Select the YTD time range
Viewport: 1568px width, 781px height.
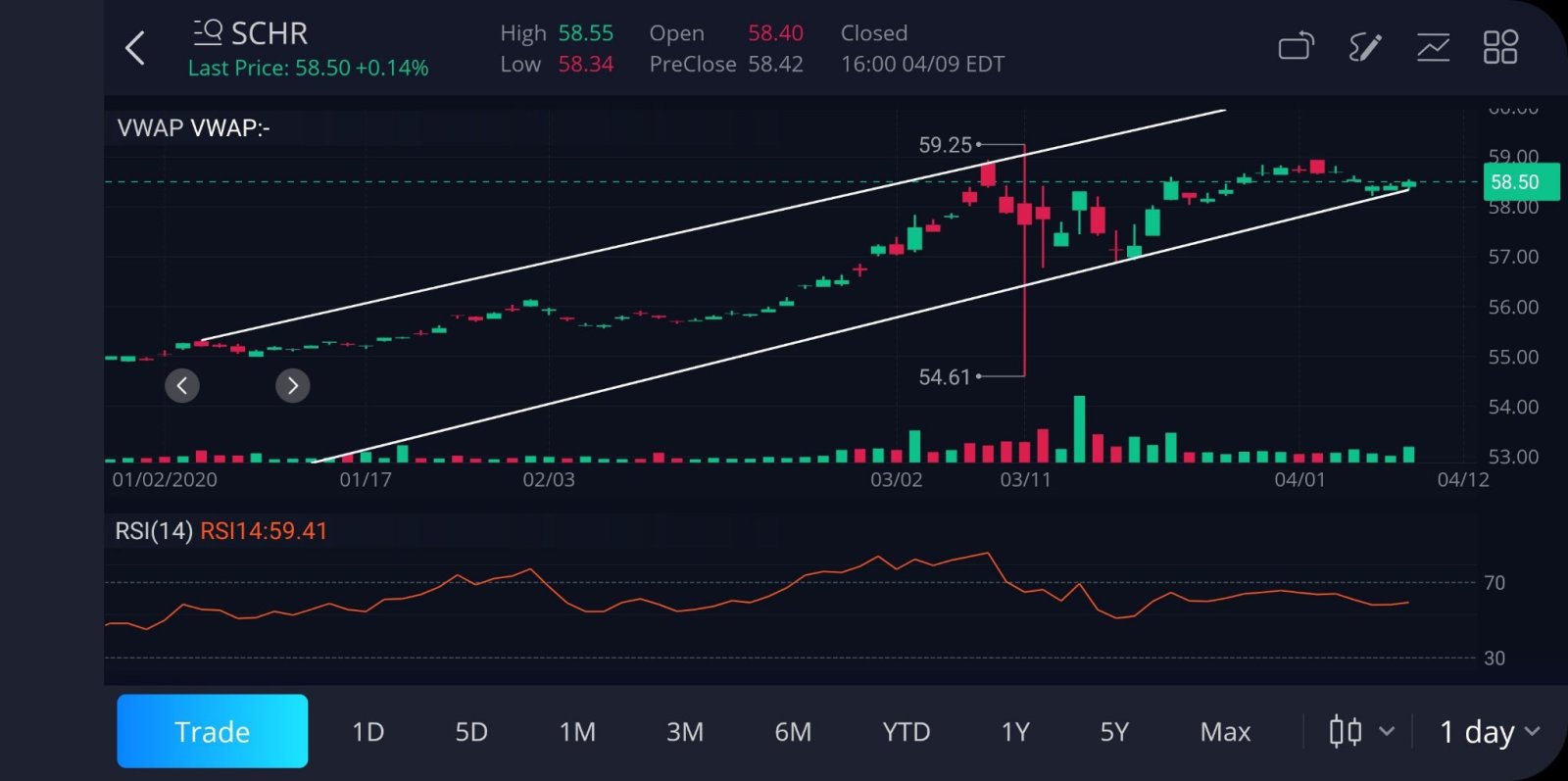[x=906, y=732]
